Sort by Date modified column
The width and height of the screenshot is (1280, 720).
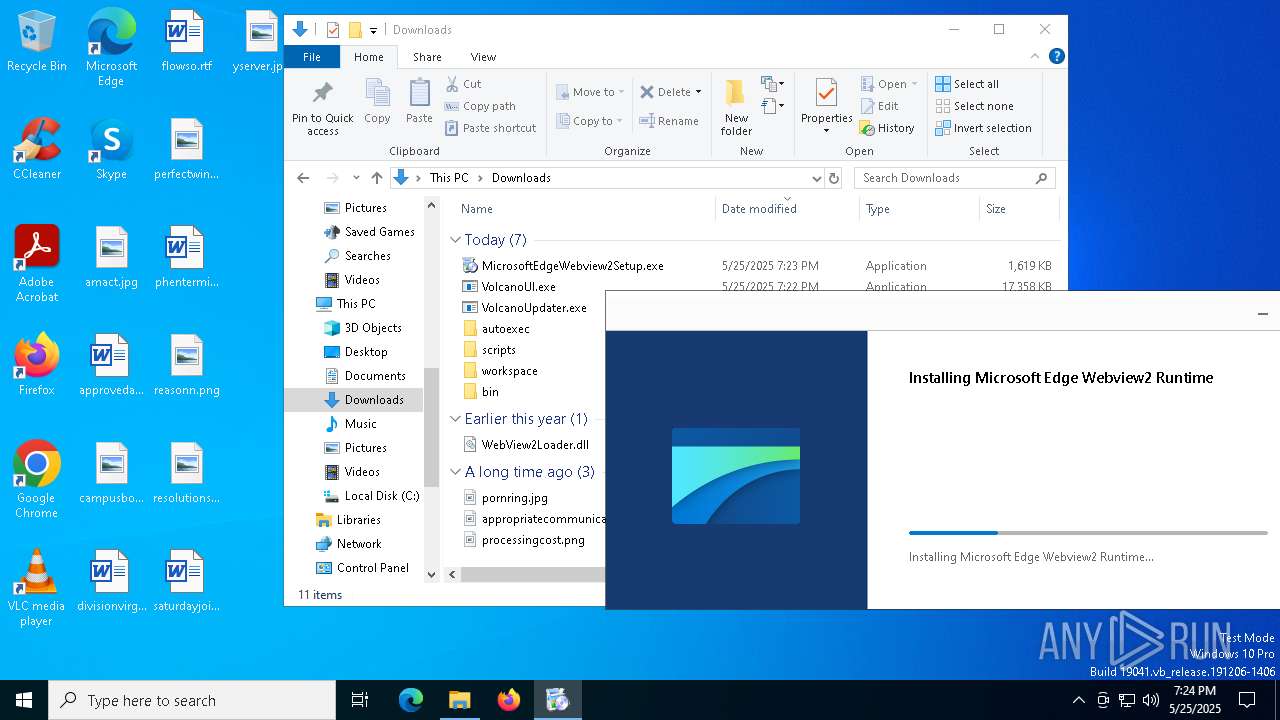[x=788, y=209]
